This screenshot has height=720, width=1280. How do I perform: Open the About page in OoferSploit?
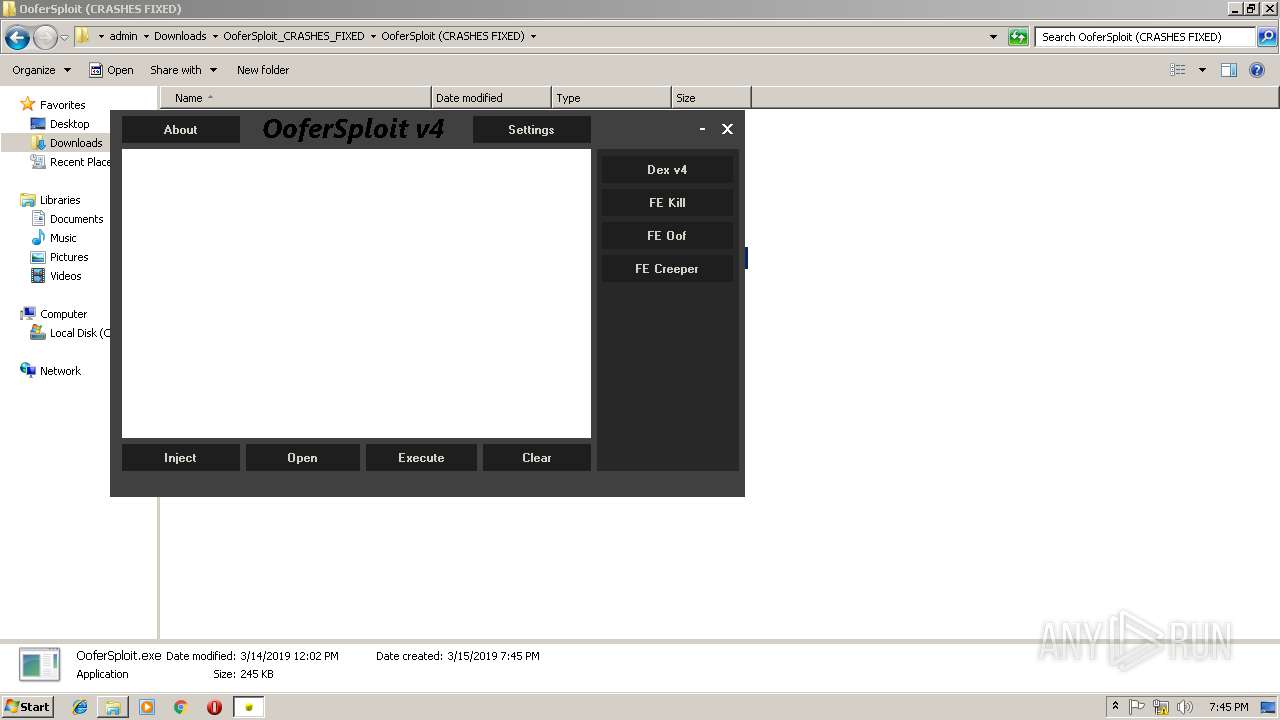[x=180, y=129]
